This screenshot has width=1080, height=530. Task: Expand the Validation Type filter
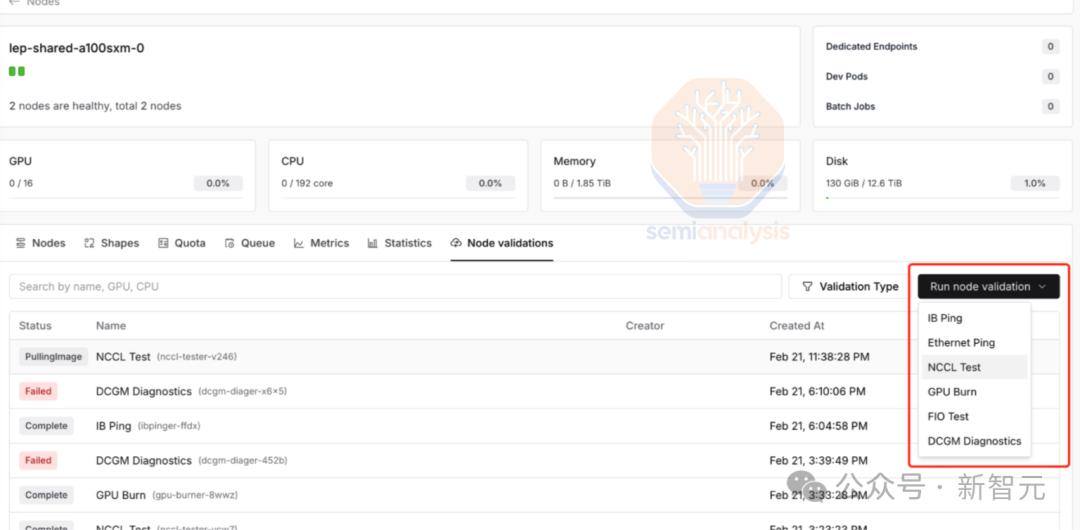pyautogui.click(x=850, y=287)
